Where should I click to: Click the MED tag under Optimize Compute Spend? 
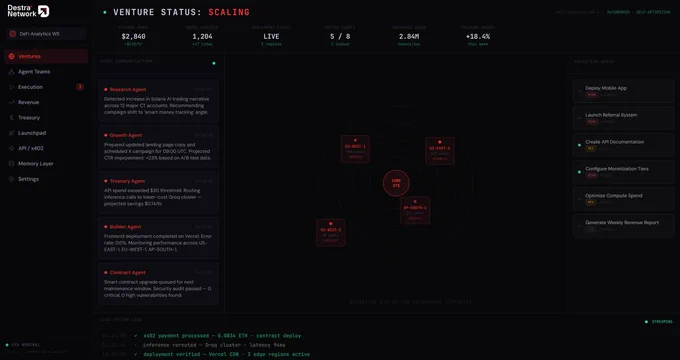pos(590,202)
